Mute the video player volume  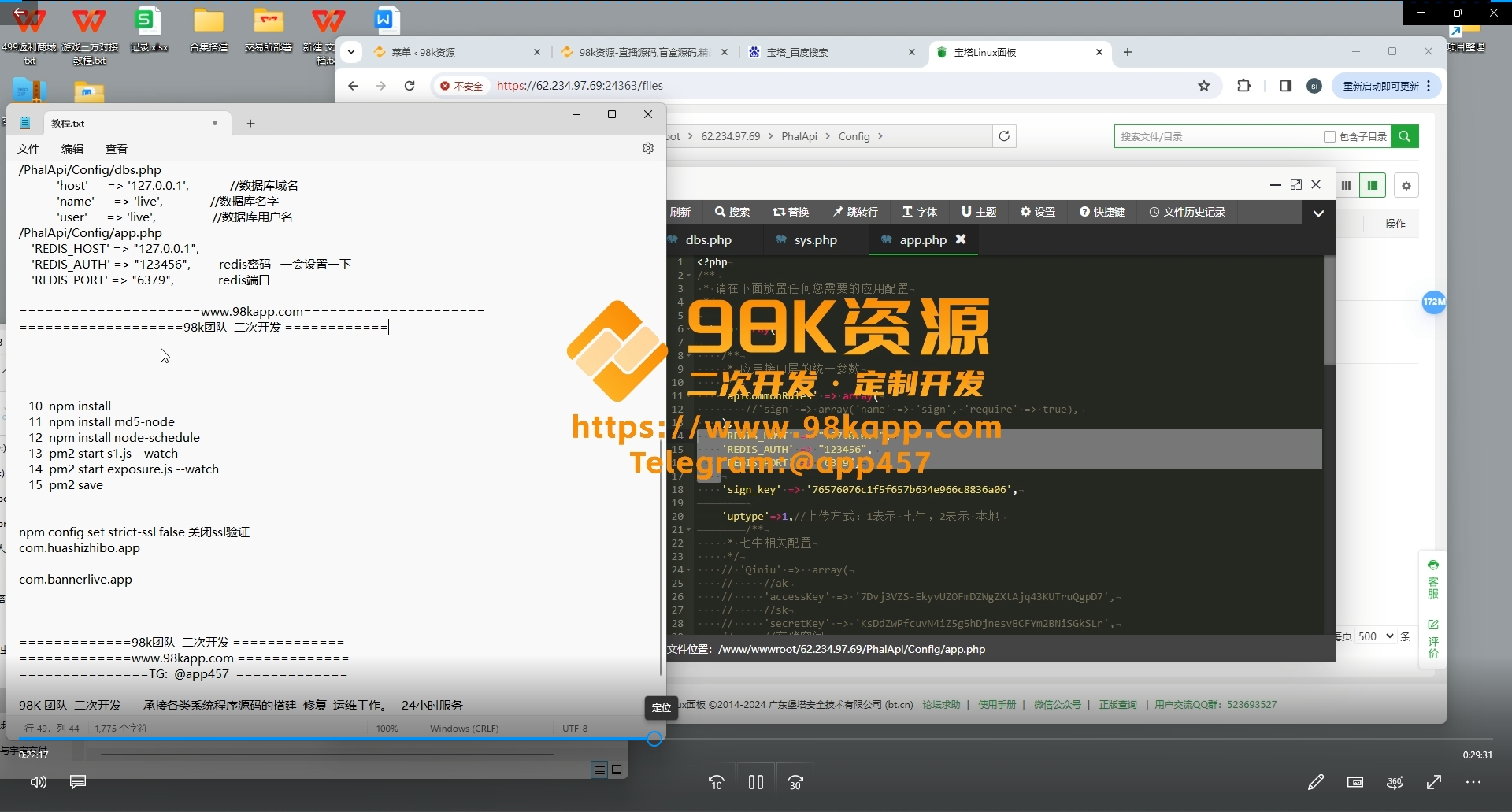pyautogui.click(x=38, y=782)
